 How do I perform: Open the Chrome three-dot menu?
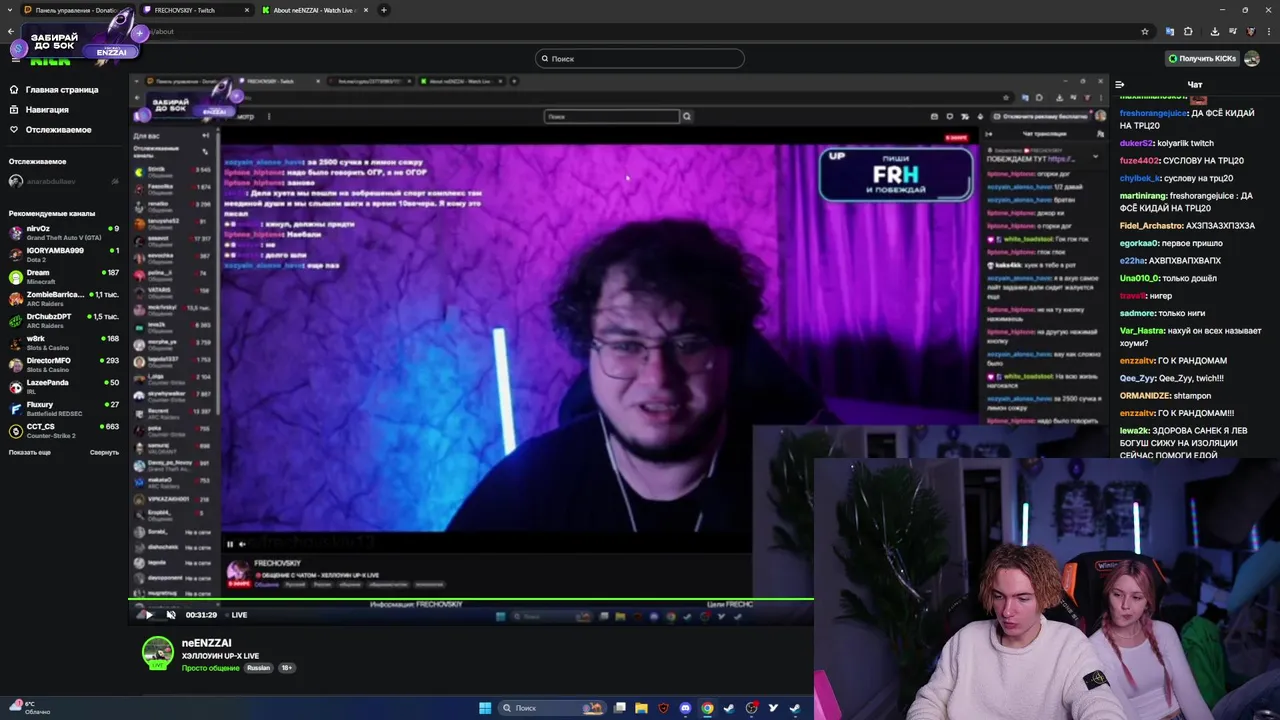point(1270,31)
